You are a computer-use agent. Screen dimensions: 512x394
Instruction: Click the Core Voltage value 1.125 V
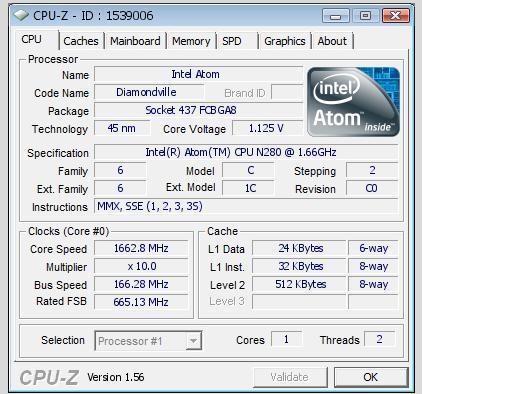click(x=267, y=128)
